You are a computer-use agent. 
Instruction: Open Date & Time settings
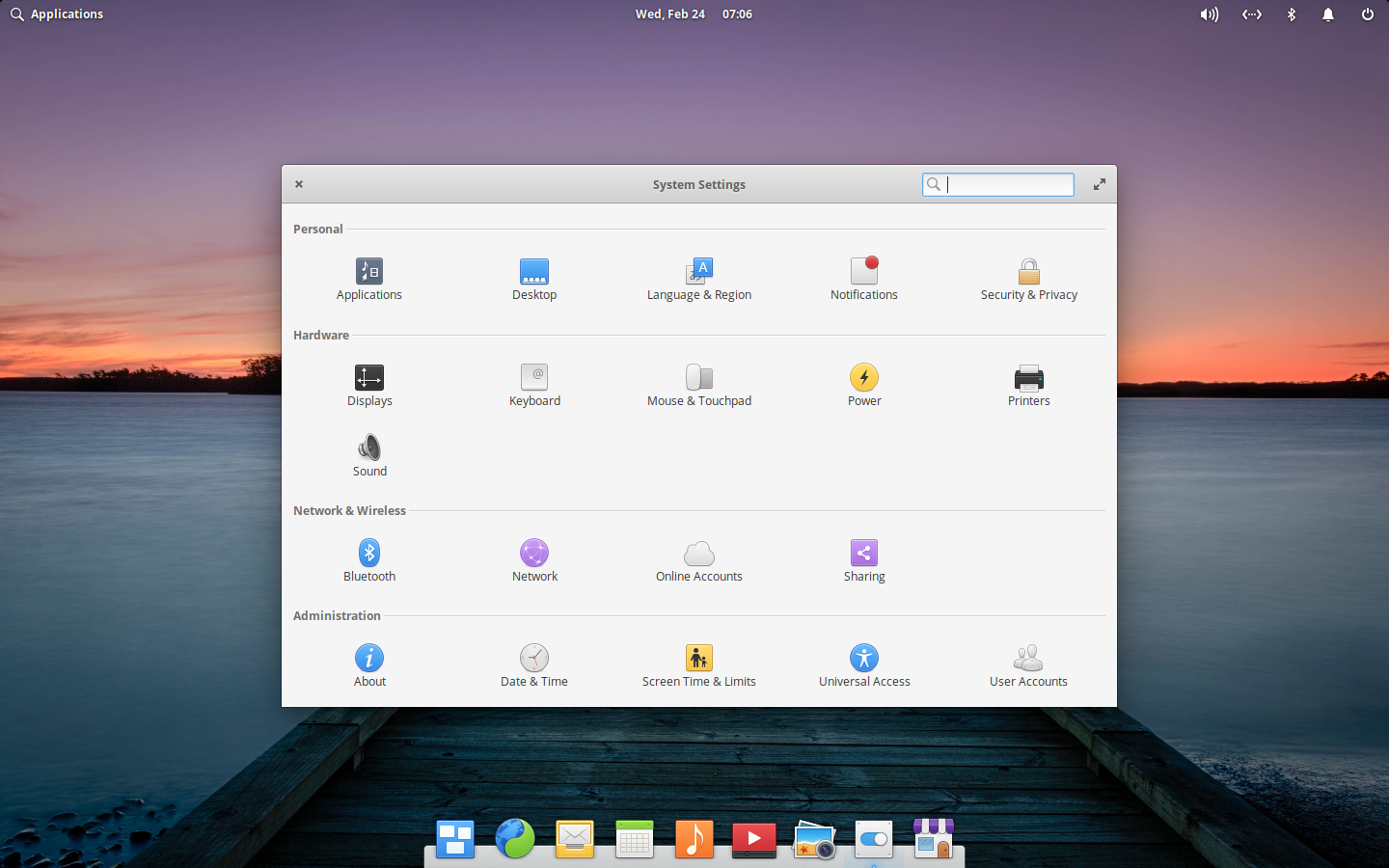tap(534, 664)
